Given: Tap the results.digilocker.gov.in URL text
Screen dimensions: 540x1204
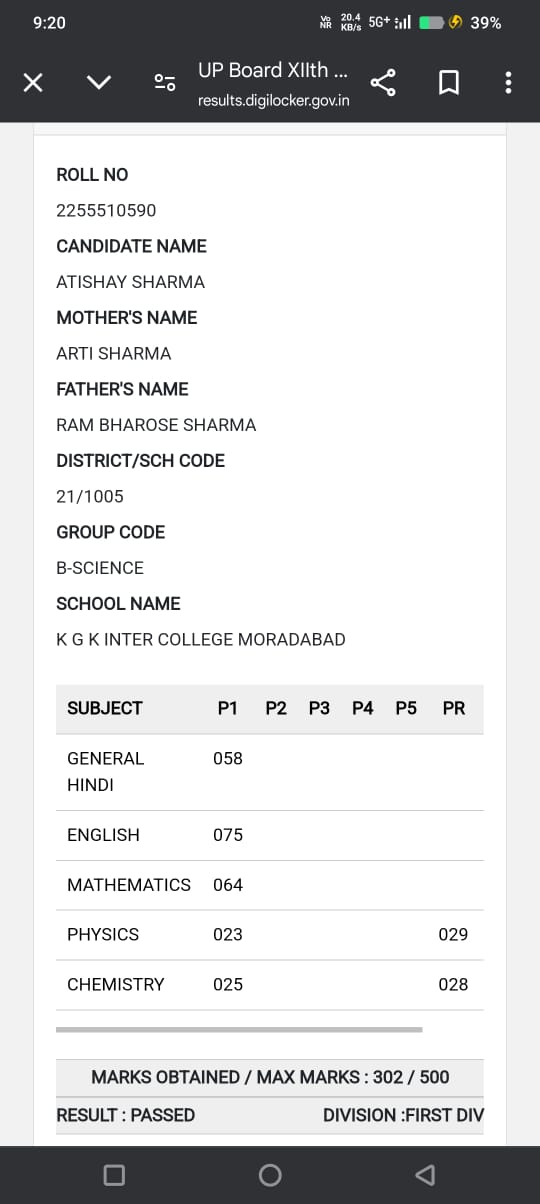Looking at the screenshot, I should coord(274,101).
